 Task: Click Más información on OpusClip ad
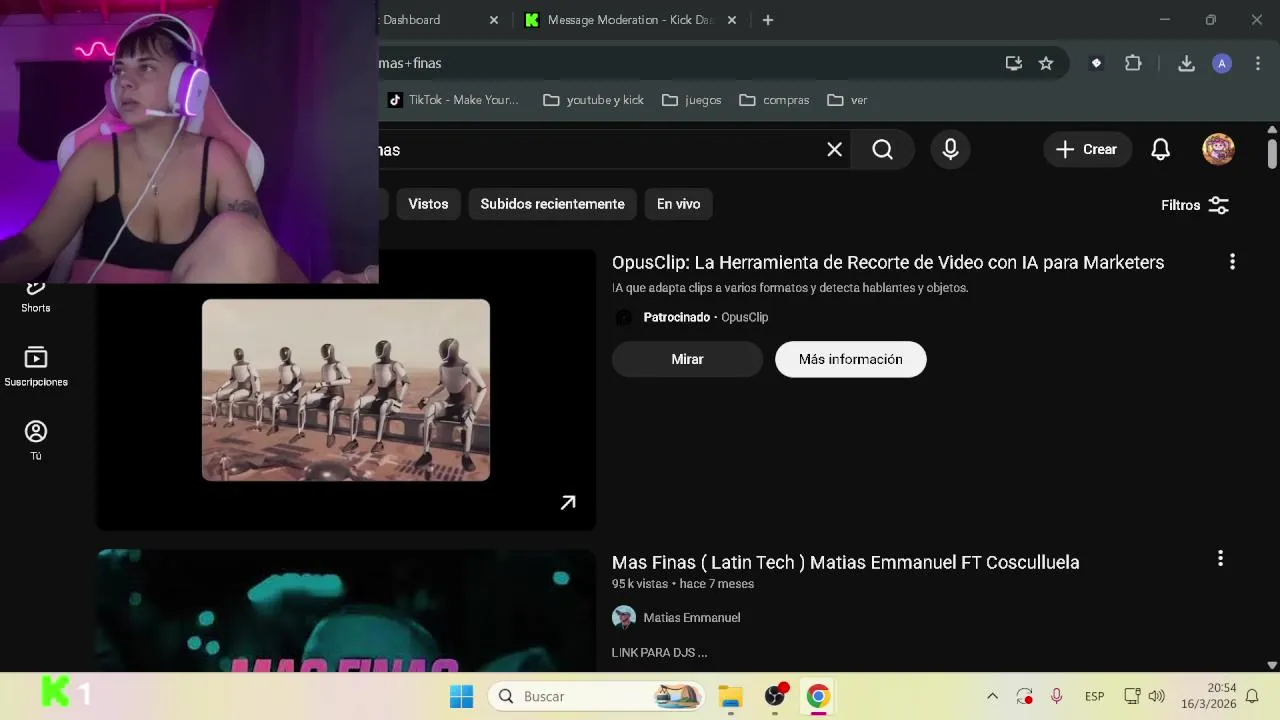(x=851, y=359)
